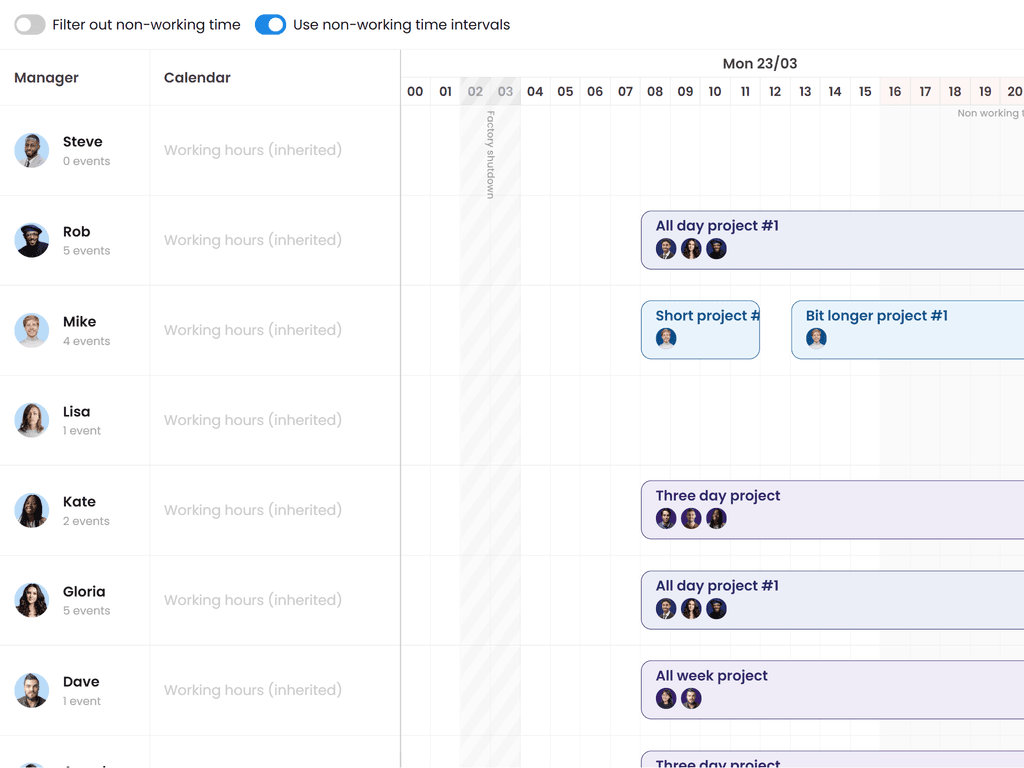Image resolution: width=1024 pixels, height=768 pixels.
Task: Disable Use non-working time intervals toggle
Action: tap(270, 25)
